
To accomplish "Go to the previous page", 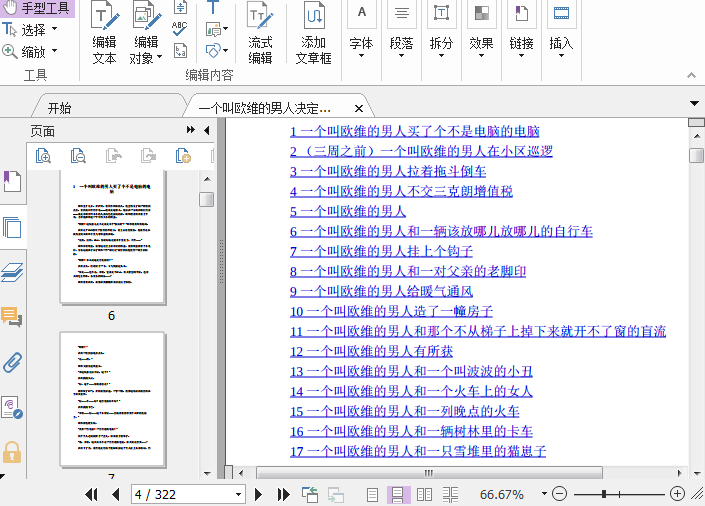I will coord(116,495).
